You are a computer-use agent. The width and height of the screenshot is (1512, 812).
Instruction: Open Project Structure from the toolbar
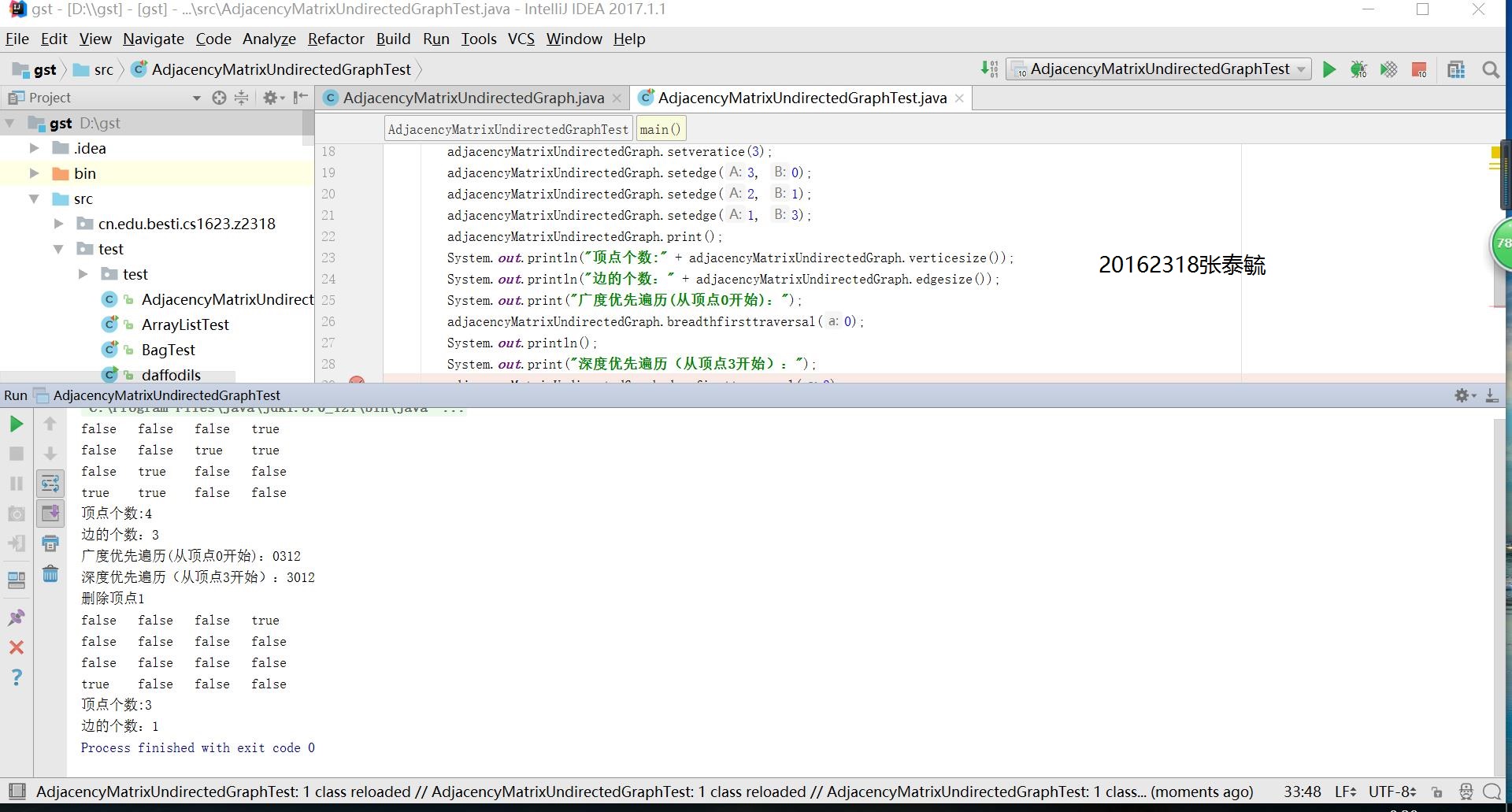point(1456,69)
